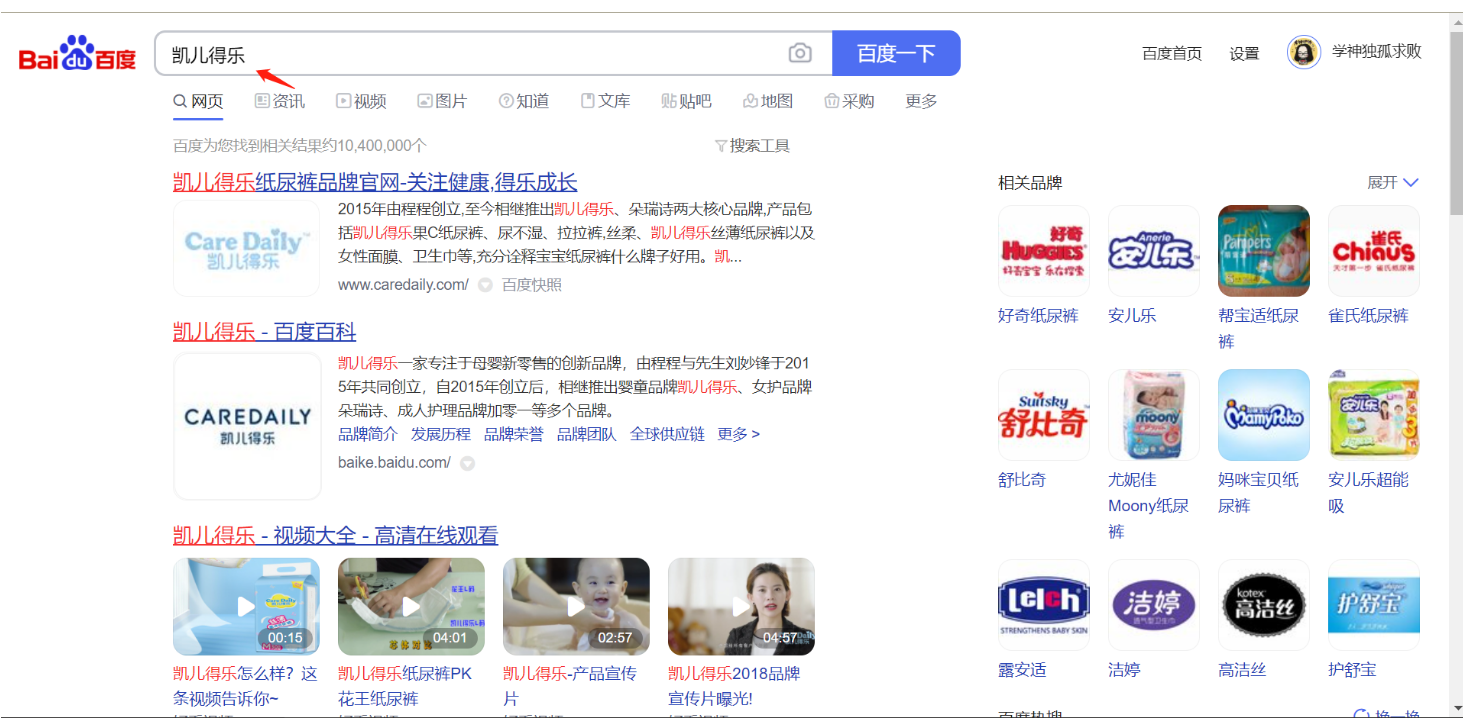Open 凯儿得乐 - 视频大全 result title

pos(335,535)
